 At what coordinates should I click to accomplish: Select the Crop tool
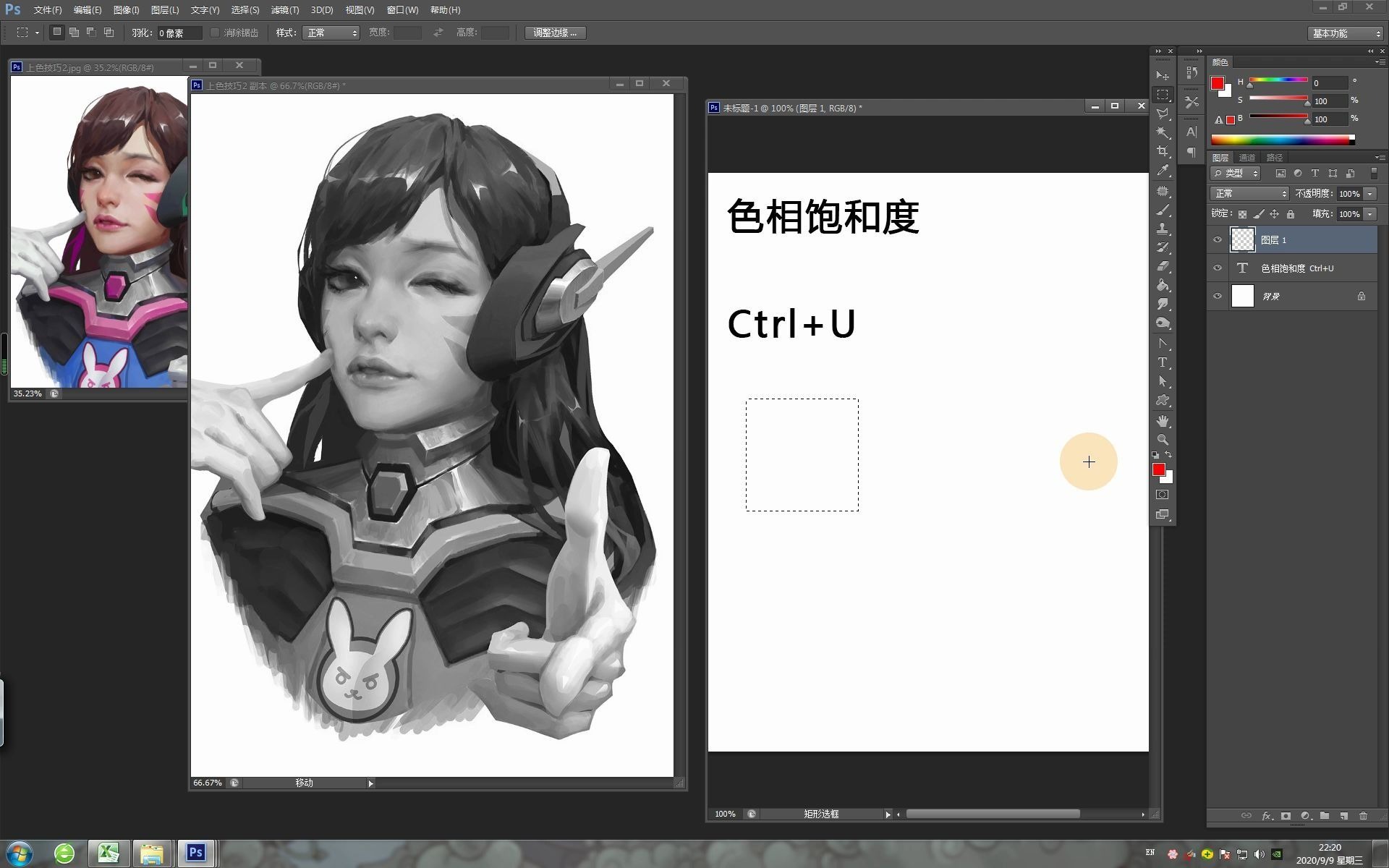[x=1163, y=151]
